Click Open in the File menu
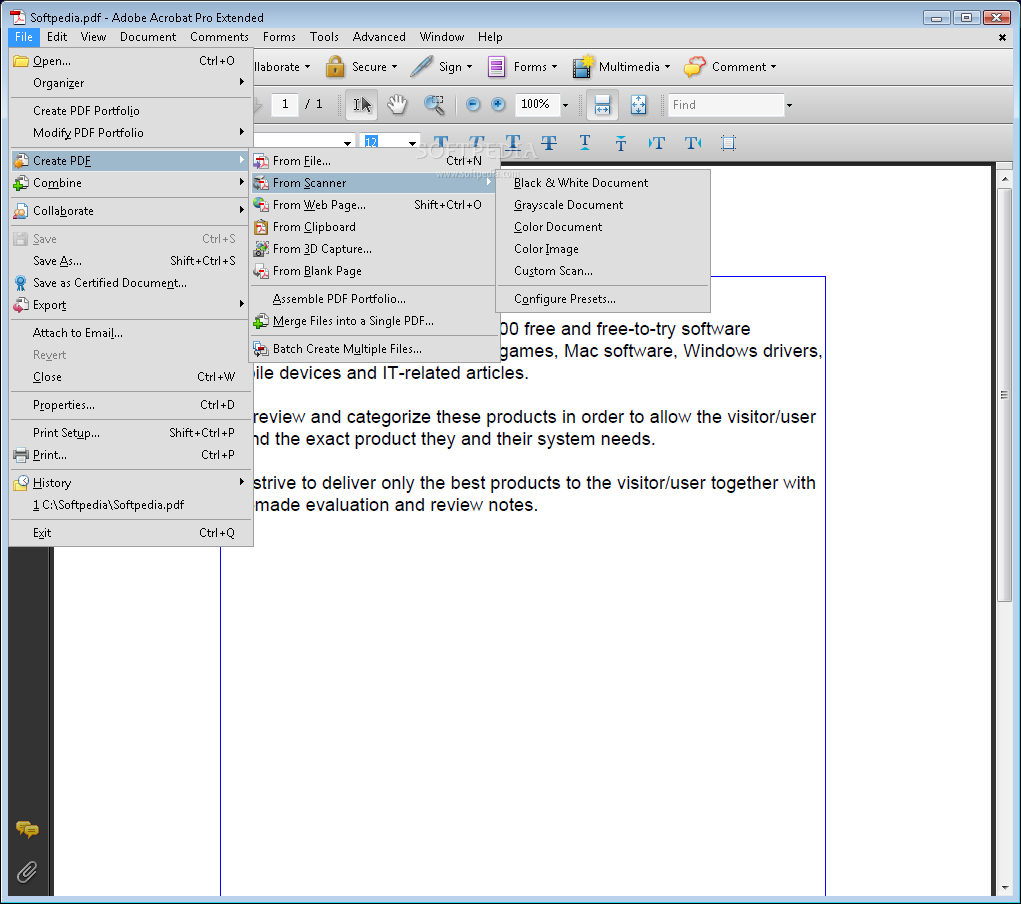This screenshot has width=1021, height=904. point(131,61)
